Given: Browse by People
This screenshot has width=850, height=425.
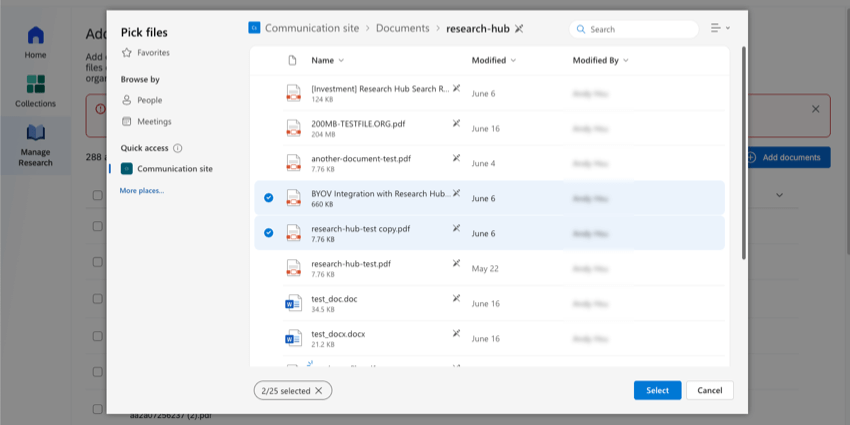Looking at the screenshot, I should (142, 100).
